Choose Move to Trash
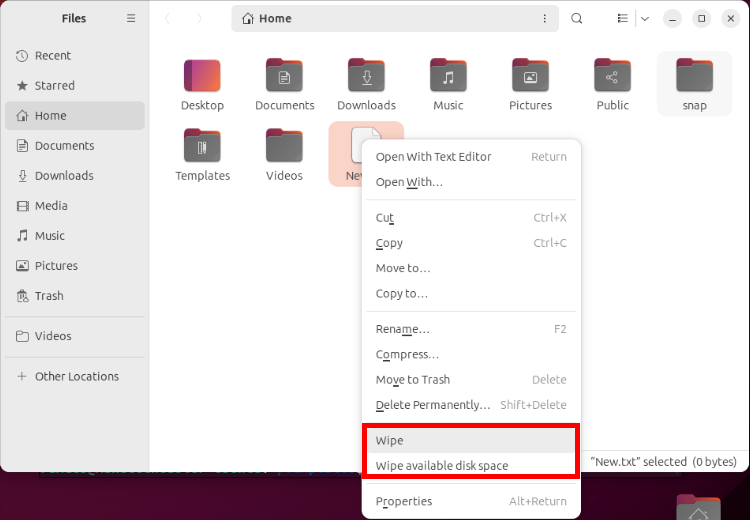750x520 pixels. 471,380
